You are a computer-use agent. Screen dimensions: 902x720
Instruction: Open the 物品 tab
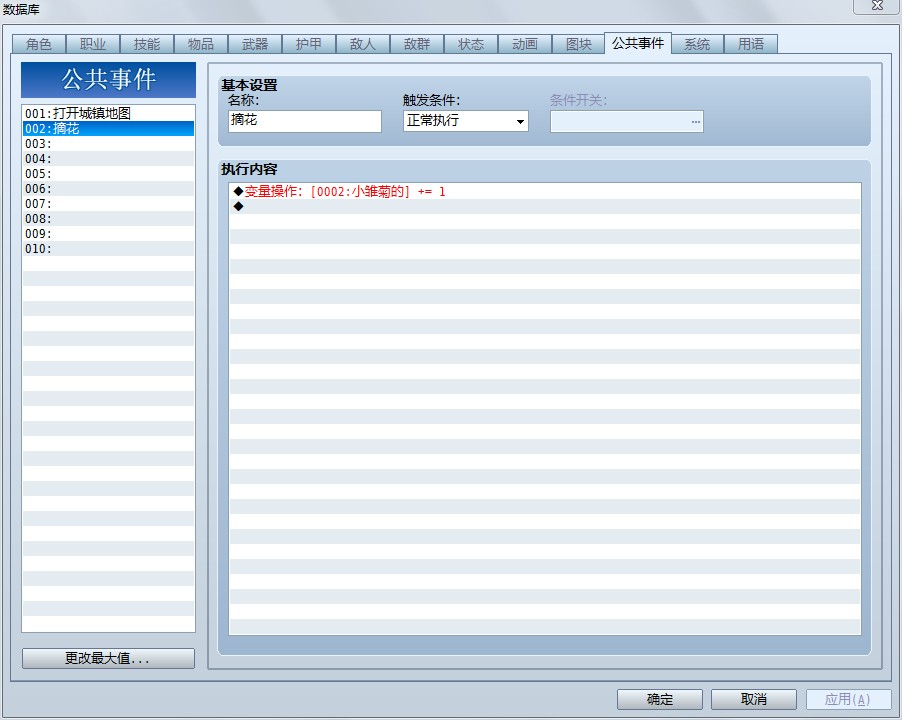(x=201, y=44)
